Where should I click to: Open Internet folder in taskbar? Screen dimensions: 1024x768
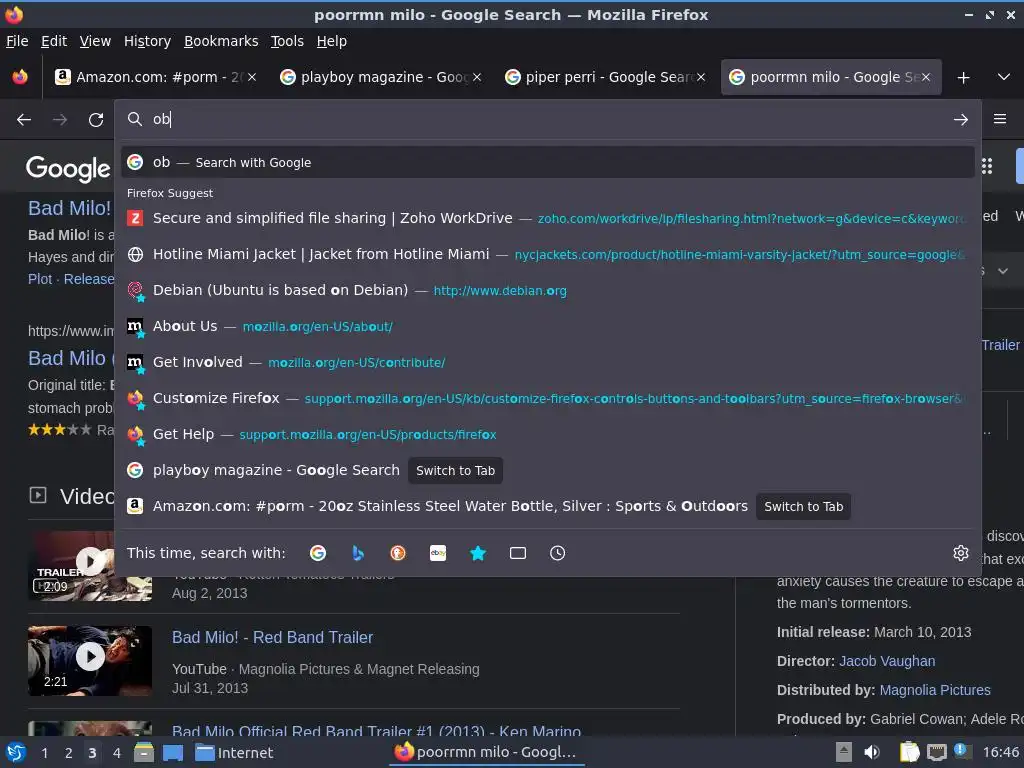point(234,753)
